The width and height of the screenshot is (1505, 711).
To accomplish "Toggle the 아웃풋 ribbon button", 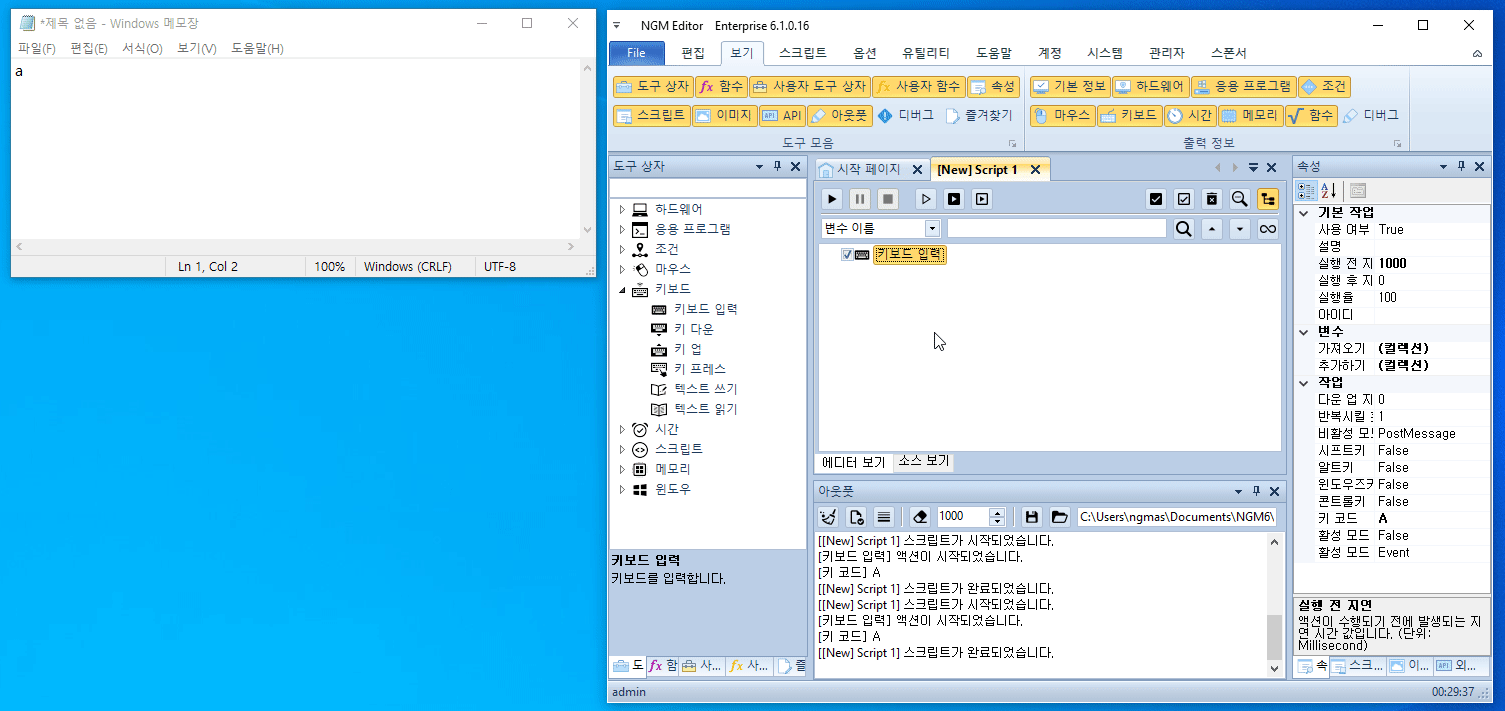I will click(x=839, y=116).
